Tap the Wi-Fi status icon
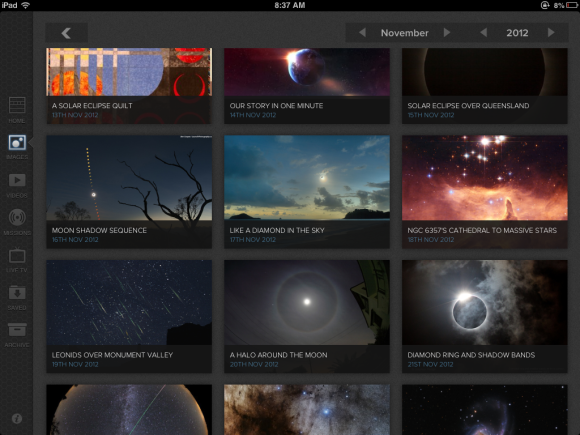580x435 pixels. point(26,5)
